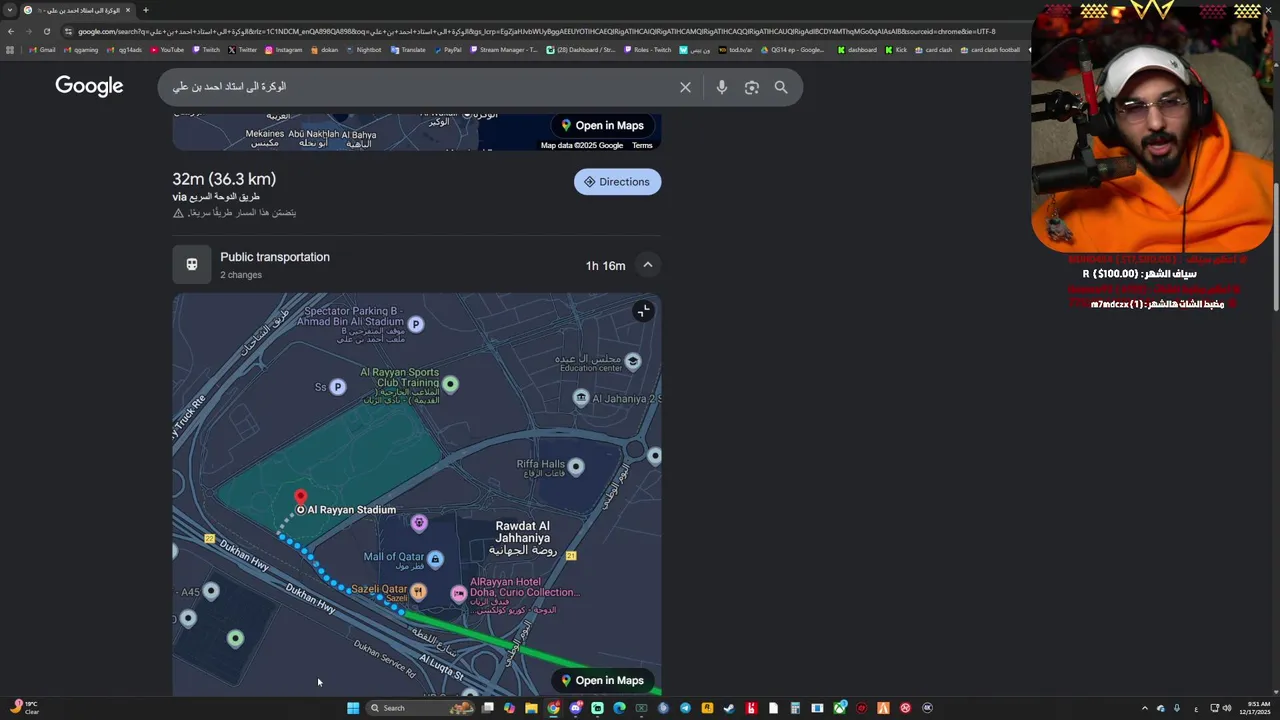Open the PayPal bookmark

(x=448, y=50)
